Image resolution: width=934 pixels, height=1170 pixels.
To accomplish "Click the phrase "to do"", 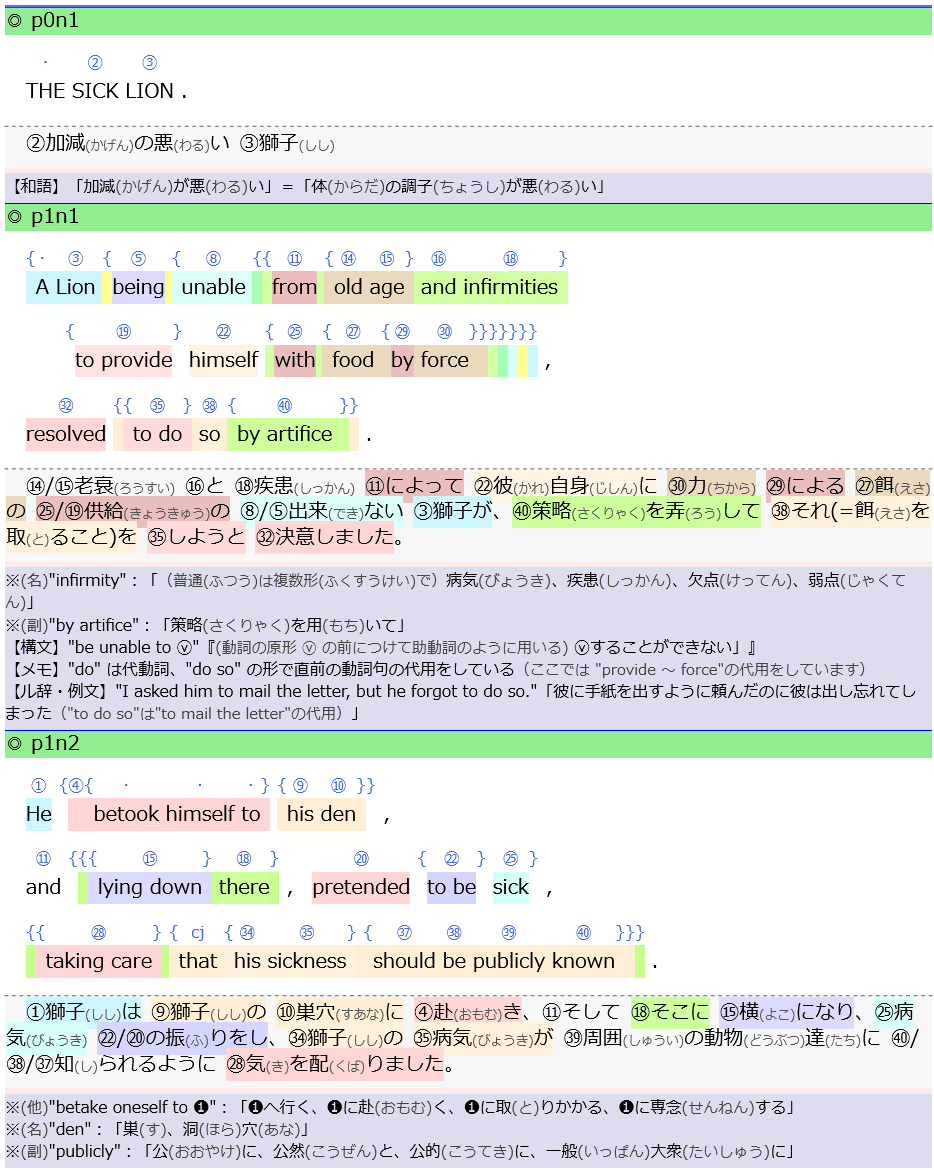I will [157, 434].
